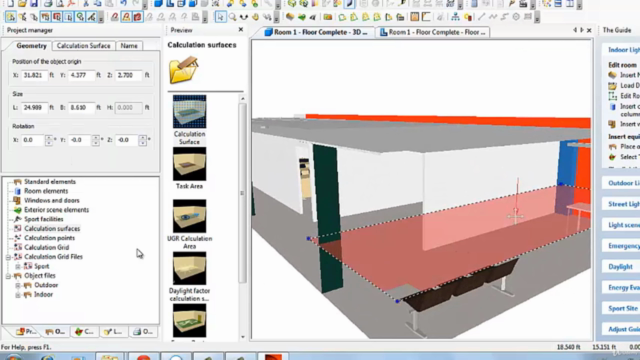Switch to Luminaire selection bottom tab

click(x=113, y=332)
